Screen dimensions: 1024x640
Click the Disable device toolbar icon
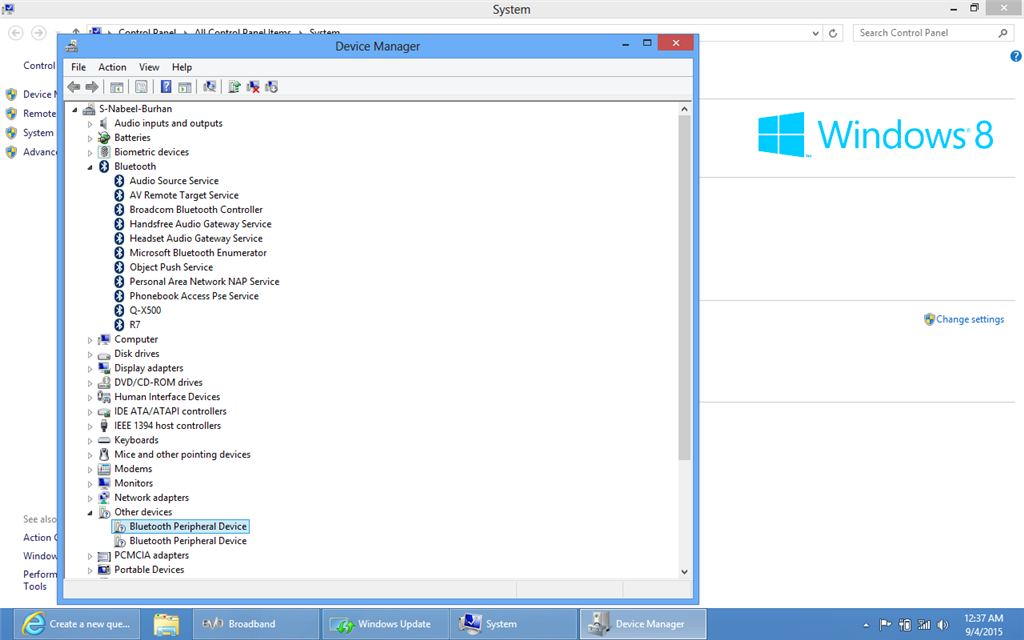272,87
